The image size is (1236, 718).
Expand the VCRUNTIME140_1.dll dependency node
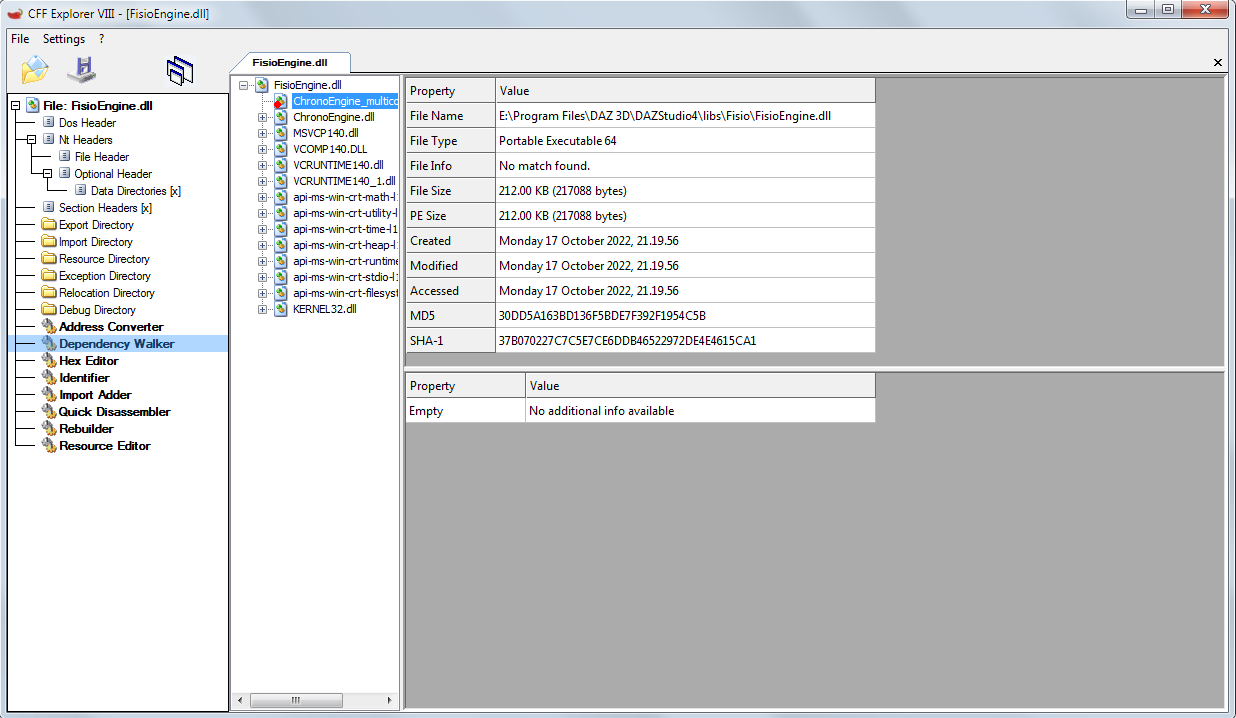point(263,181)
